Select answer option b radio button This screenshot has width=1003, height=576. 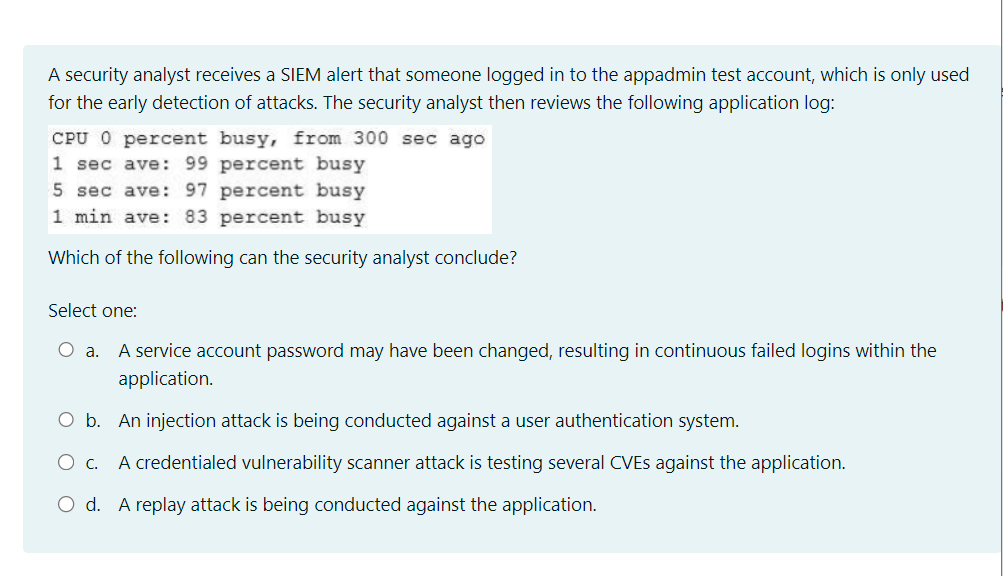(65, 420)
